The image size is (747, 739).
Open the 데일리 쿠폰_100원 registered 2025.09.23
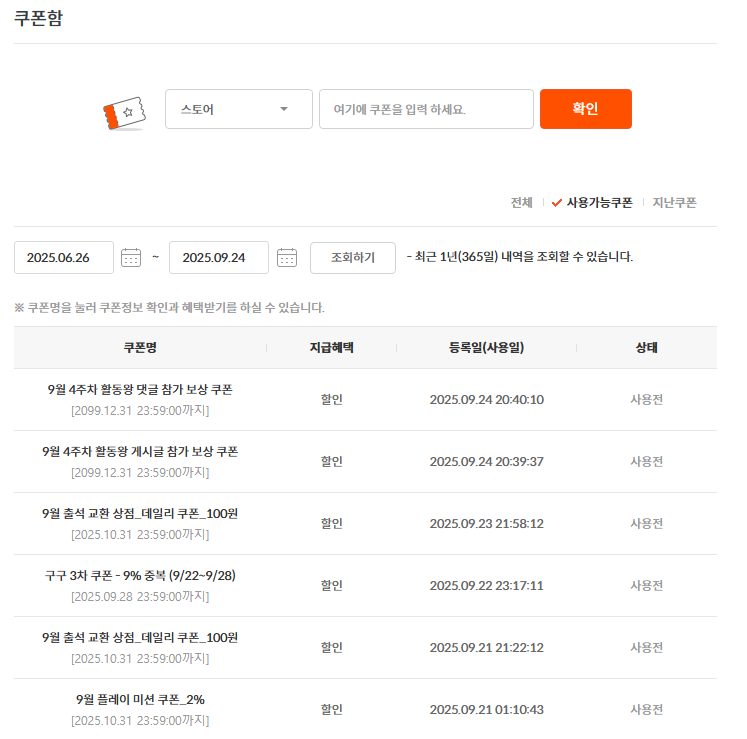click(140, 513)
